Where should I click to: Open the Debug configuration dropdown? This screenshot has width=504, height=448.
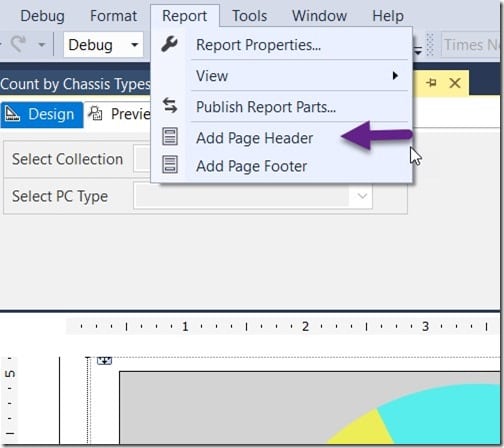103,45
